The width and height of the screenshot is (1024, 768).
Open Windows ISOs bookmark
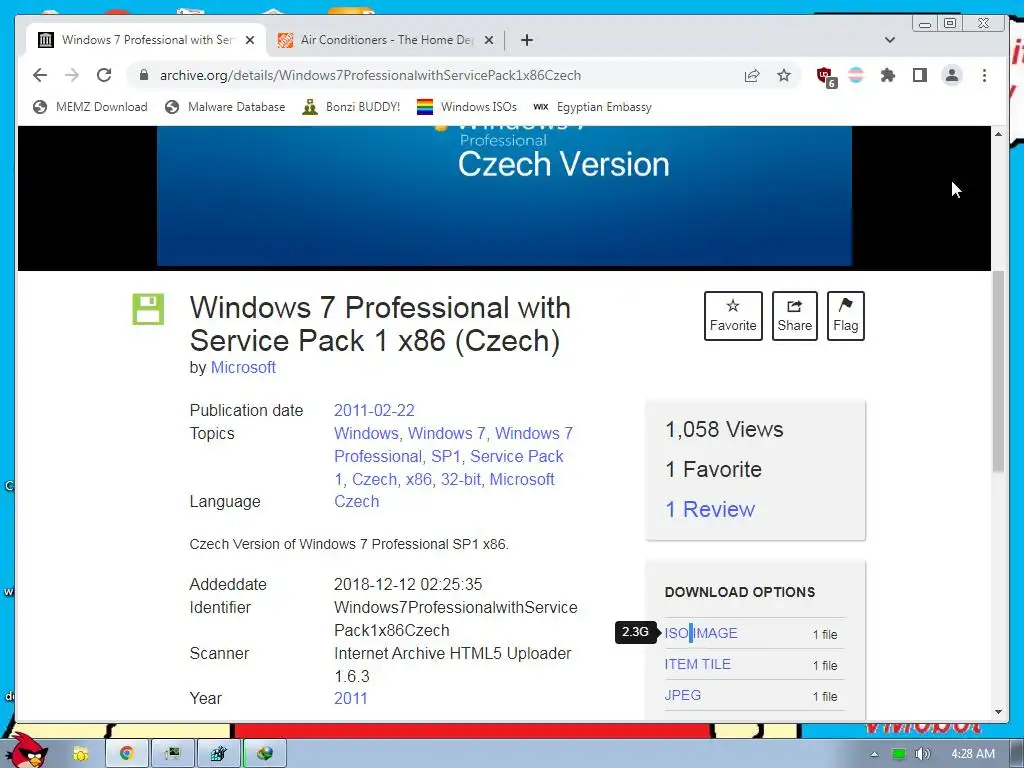[466, 106]
